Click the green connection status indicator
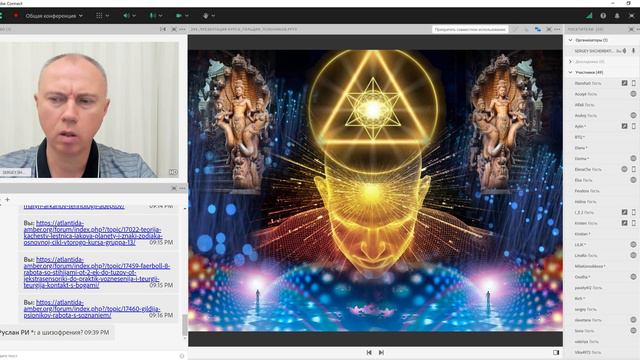The height and width of the screenshot is (360, 640). click(x=589, y=16)
